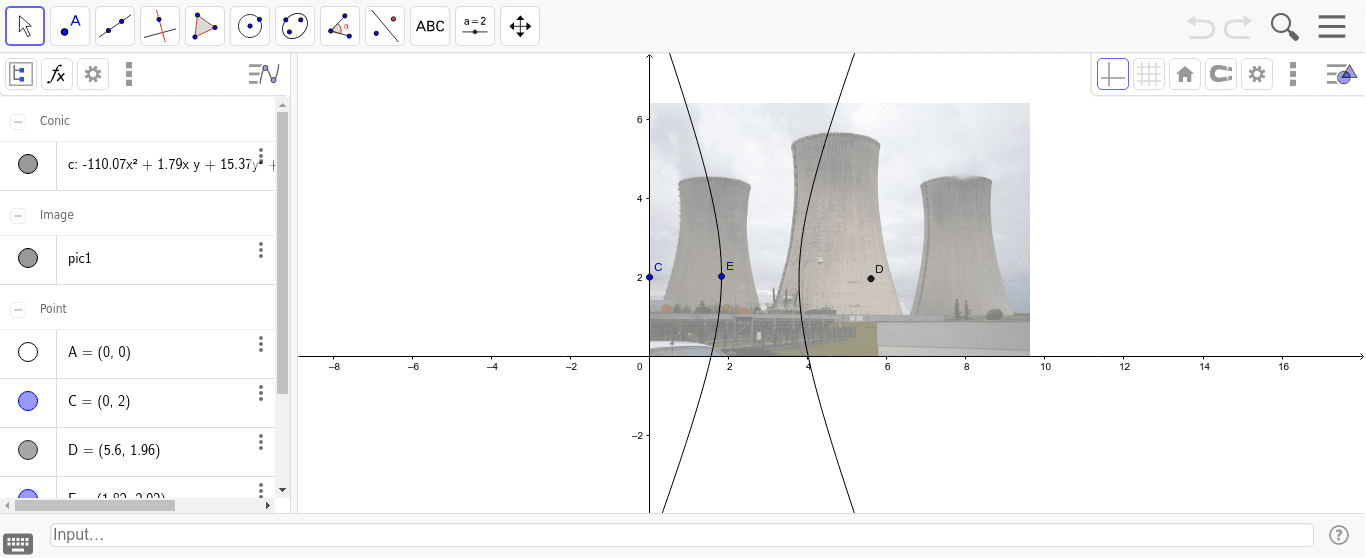Toggle the Graphics view style bar button
This screenshot has width=1366, height=558.
1341,74
